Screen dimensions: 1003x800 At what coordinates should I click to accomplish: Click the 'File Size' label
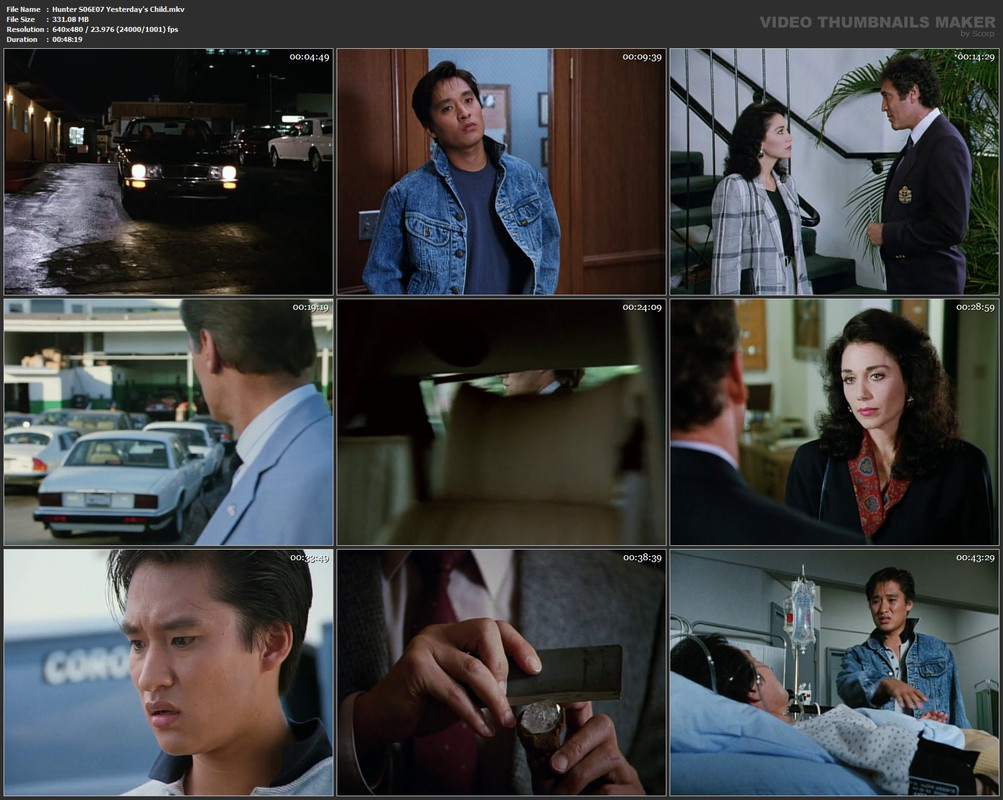pyautogui.click(x=20, y=20)
